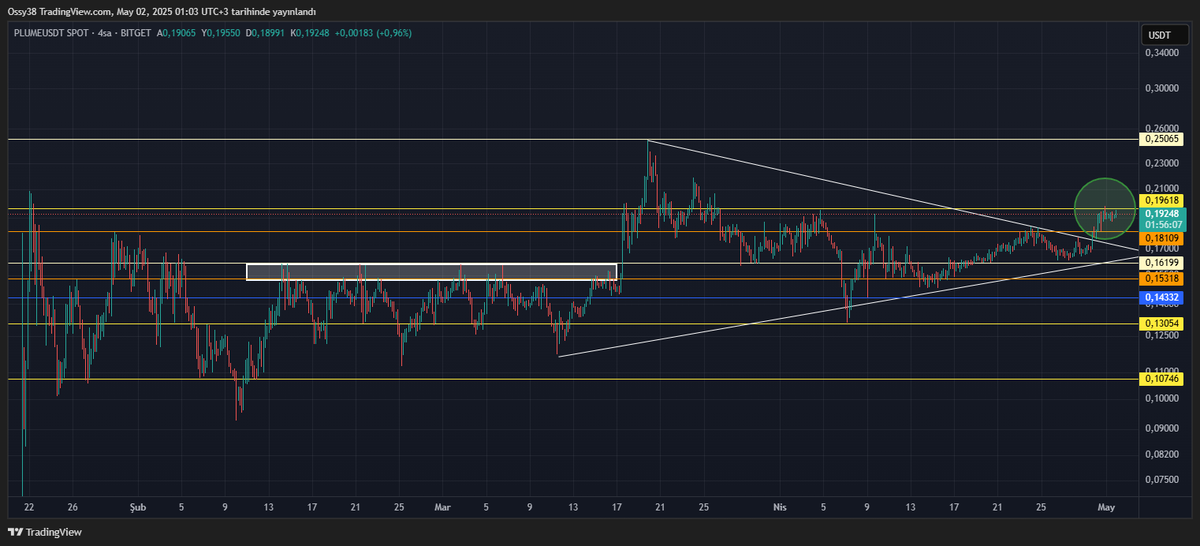Viewport: 1200px width, 546px height.
Task: Click the Ossy38 publisher name in header
Action: (22, 11)
